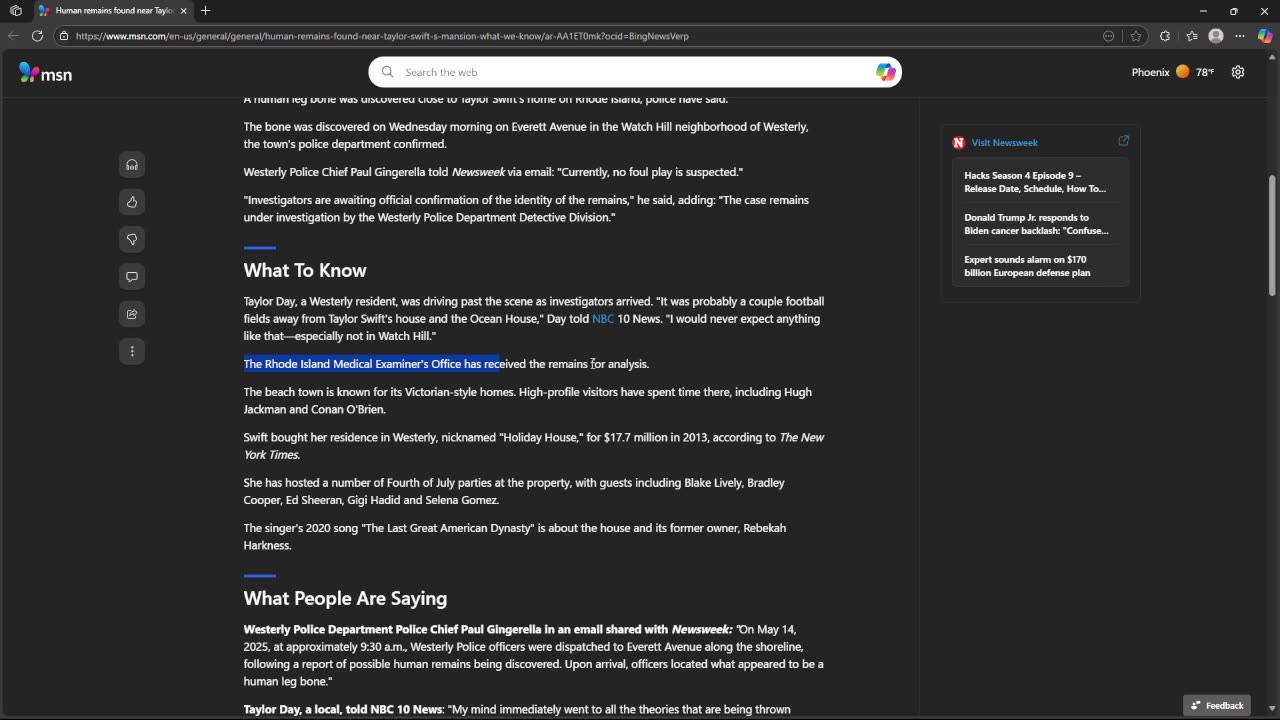Viewport: 1280px width, 720px height.
Task: Click the What People Are Saying heading
Action: [345, 599]
